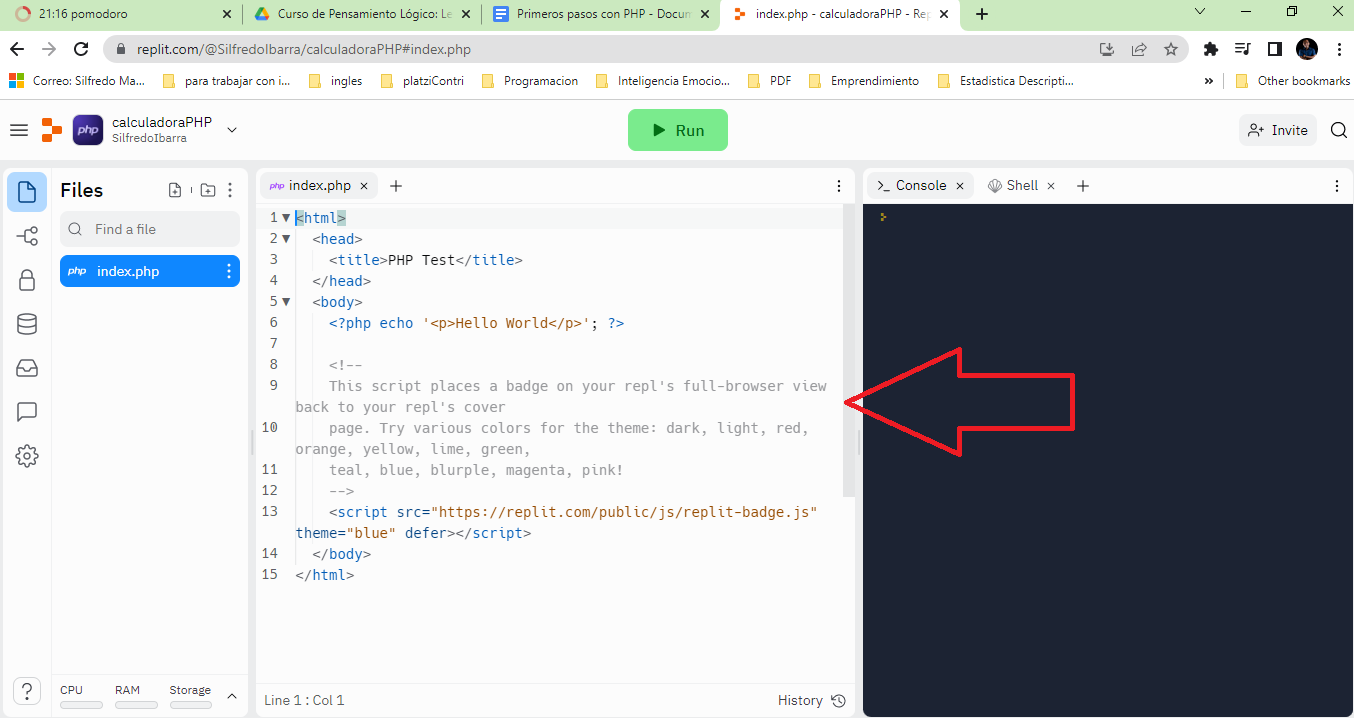Open the Chat panel via speech bubble icon

[27, 412]
